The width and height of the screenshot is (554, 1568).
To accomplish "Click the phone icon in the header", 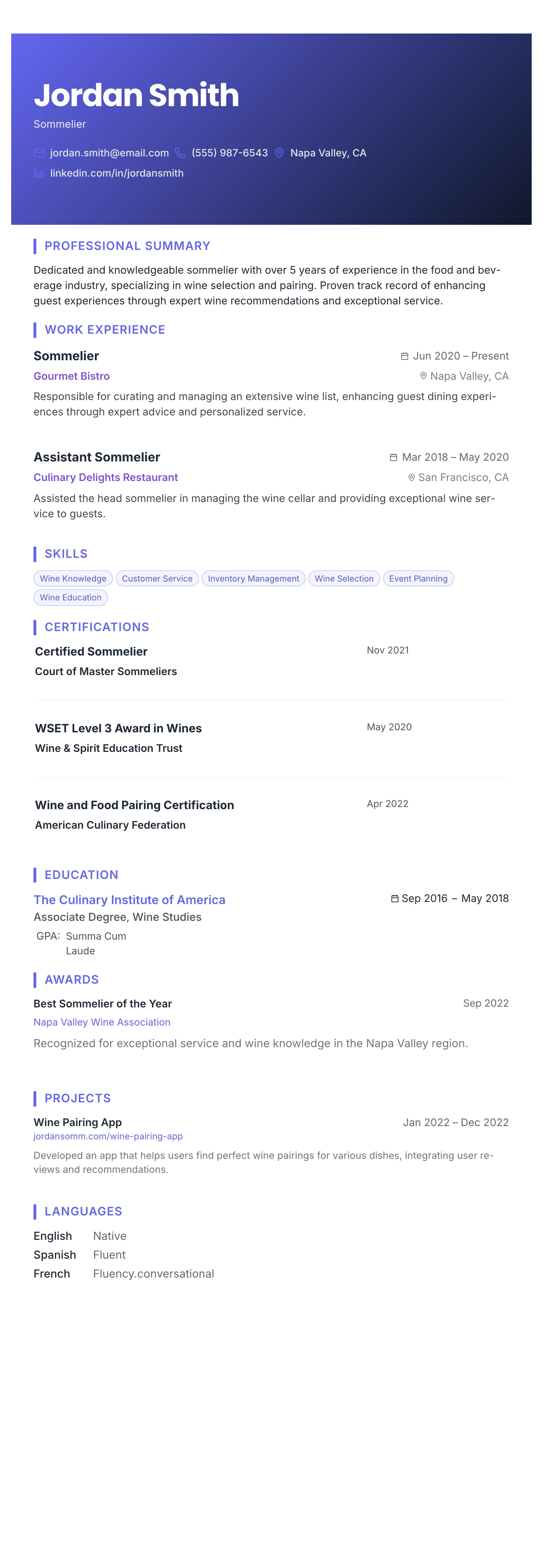I will tap(180, 153).
